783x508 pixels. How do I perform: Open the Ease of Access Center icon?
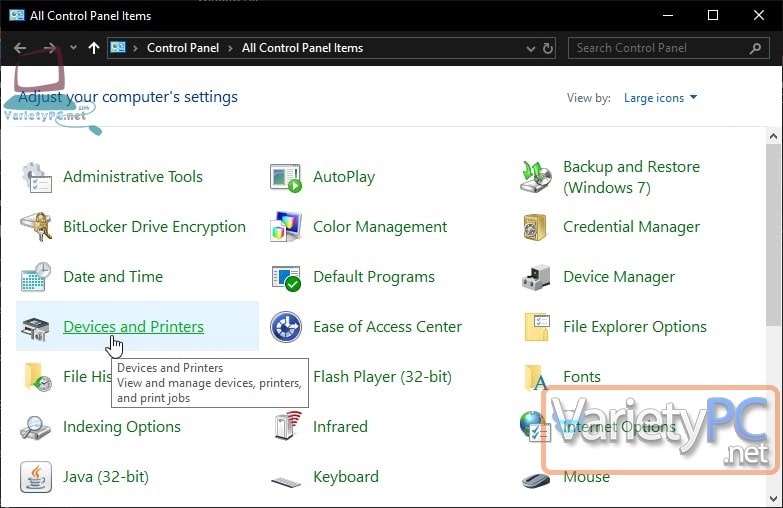coord(286,327)
